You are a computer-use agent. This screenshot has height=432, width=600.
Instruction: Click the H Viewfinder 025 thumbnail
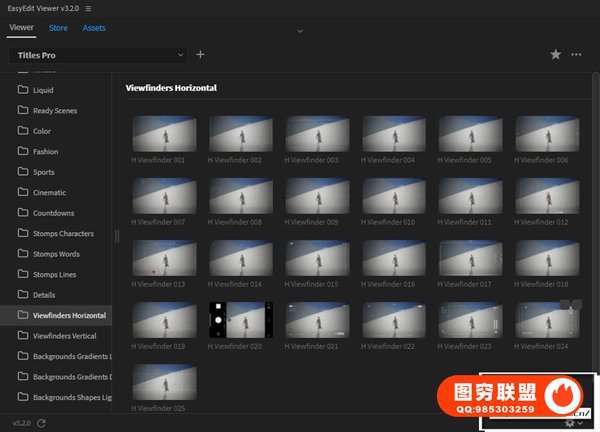coord(164,382)
